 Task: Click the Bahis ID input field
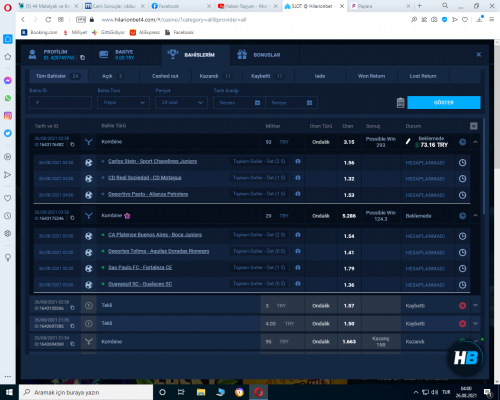pyautogui.click(x=60, y=103)
